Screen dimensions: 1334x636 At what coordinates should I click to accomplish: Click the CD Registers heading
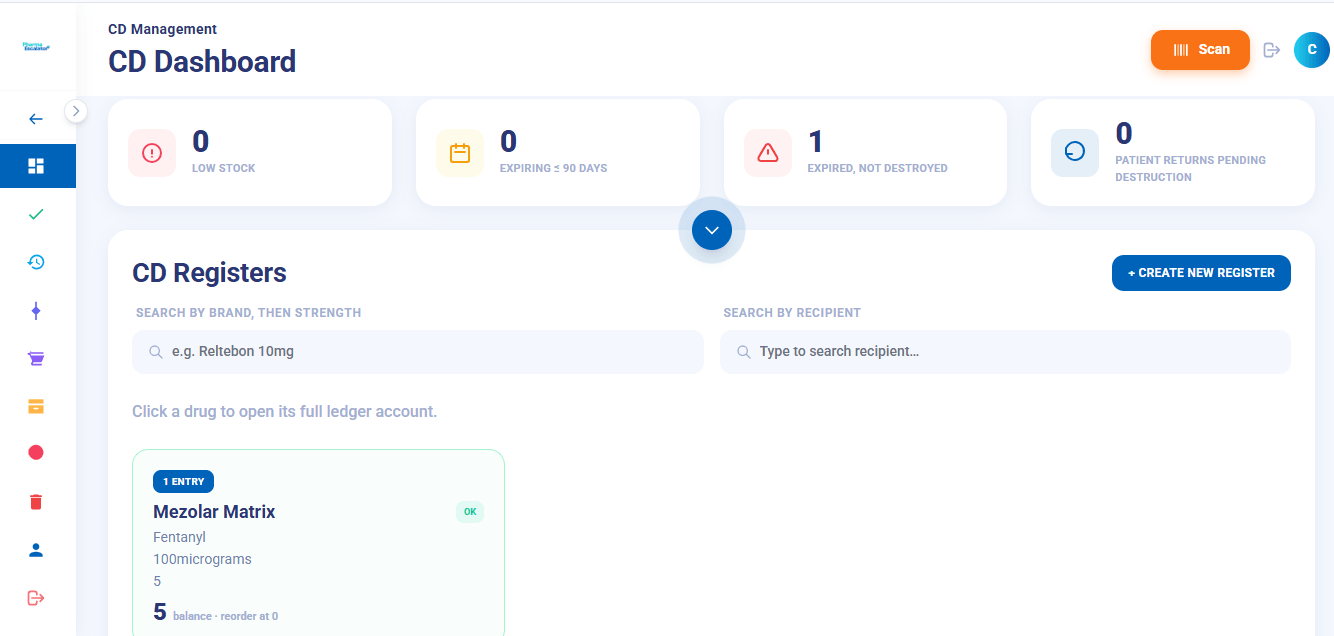click(x=209, y=273)
